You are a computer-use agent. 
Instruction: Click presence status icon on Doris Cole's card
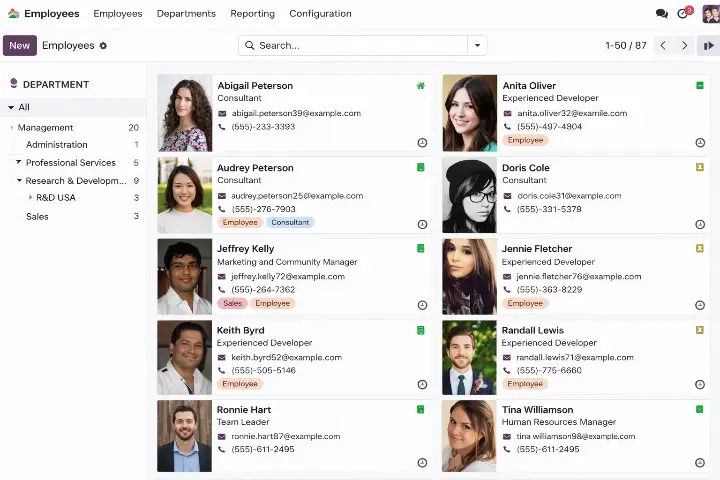700,167
